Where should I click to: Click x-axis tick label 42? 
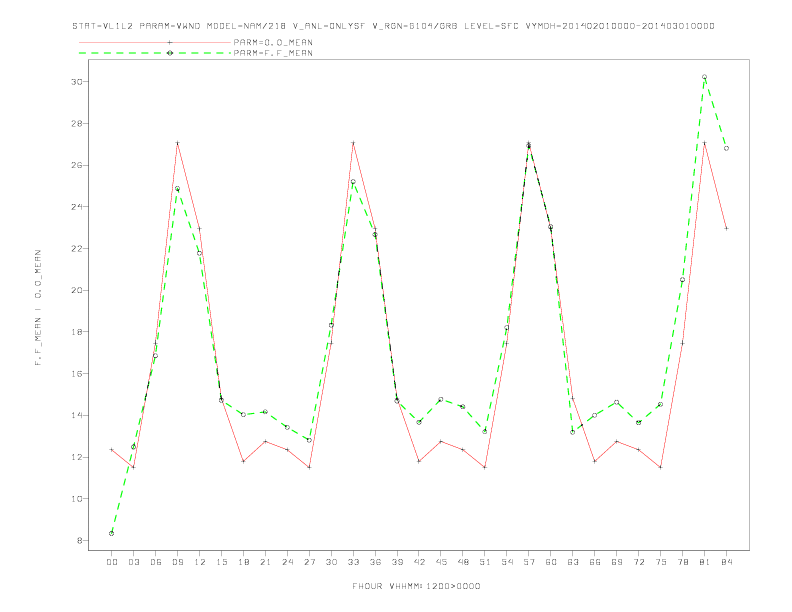(x=419, y=562)
